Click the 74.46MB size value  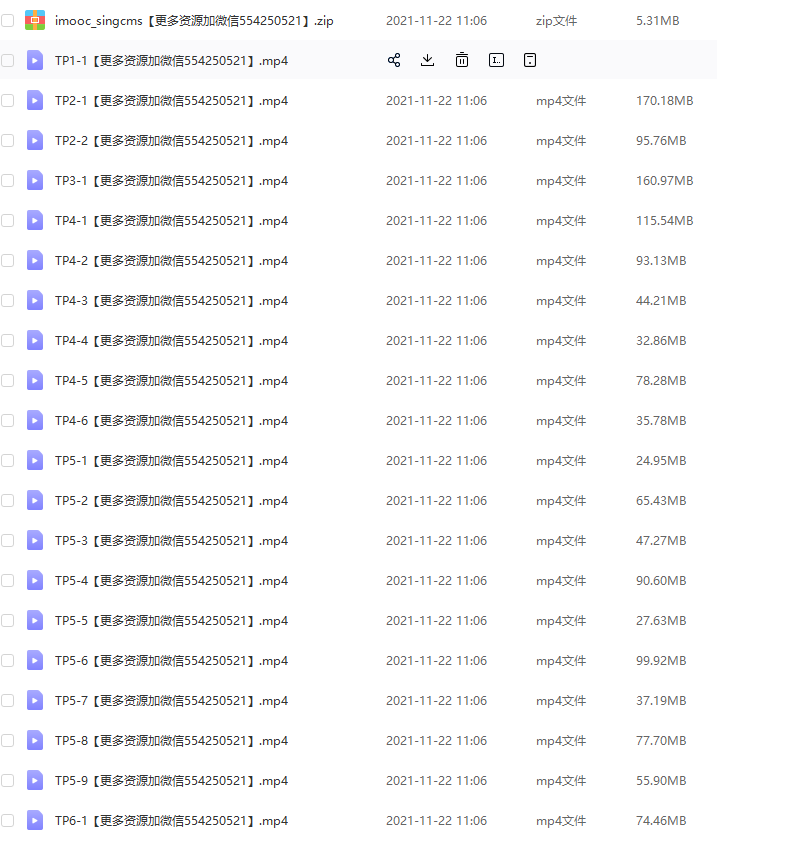point(661,821)
